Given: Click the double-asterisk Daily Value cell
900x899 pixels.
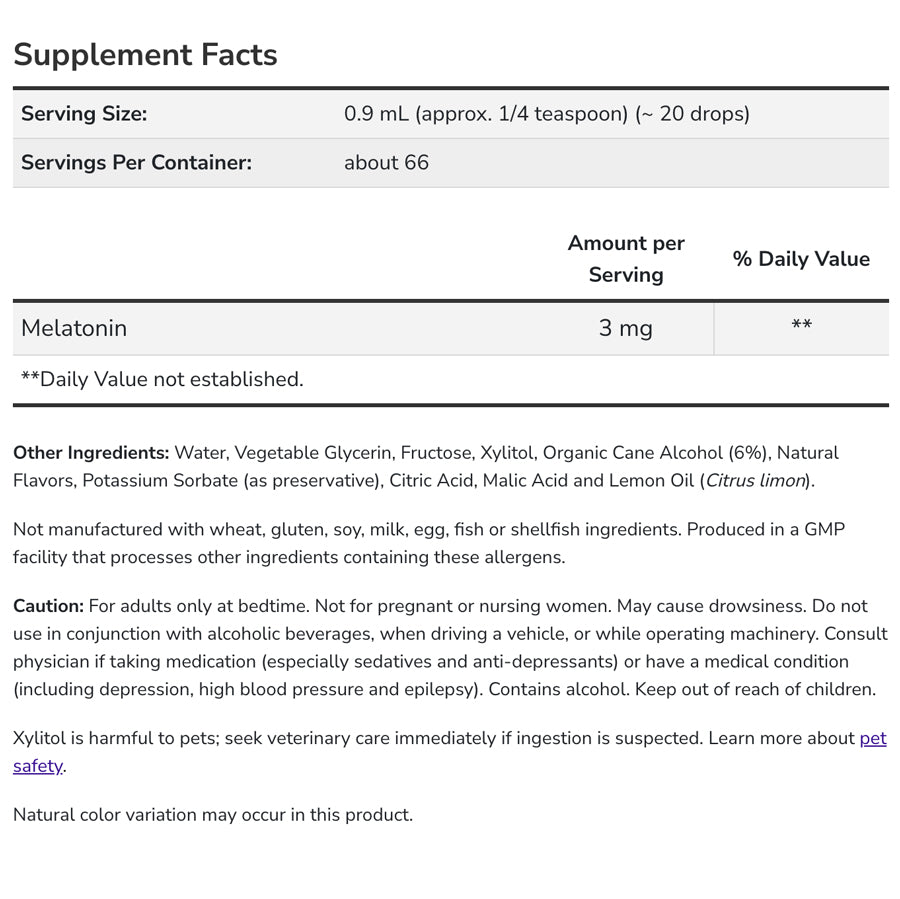Looking at the screenshot, I should [x=801, y=326].
